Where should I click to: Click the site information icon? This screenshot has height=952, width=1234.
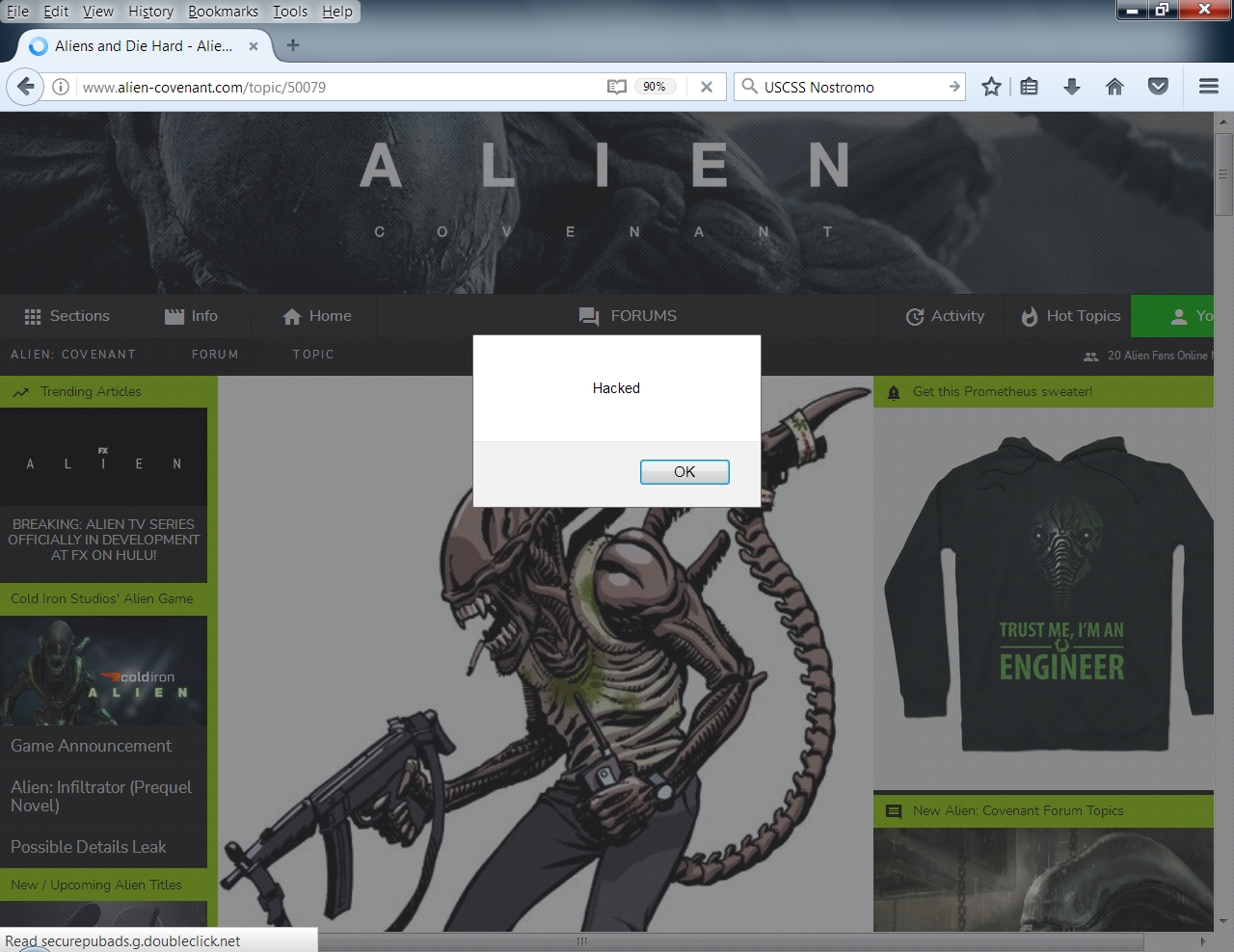tap(61, 87)
